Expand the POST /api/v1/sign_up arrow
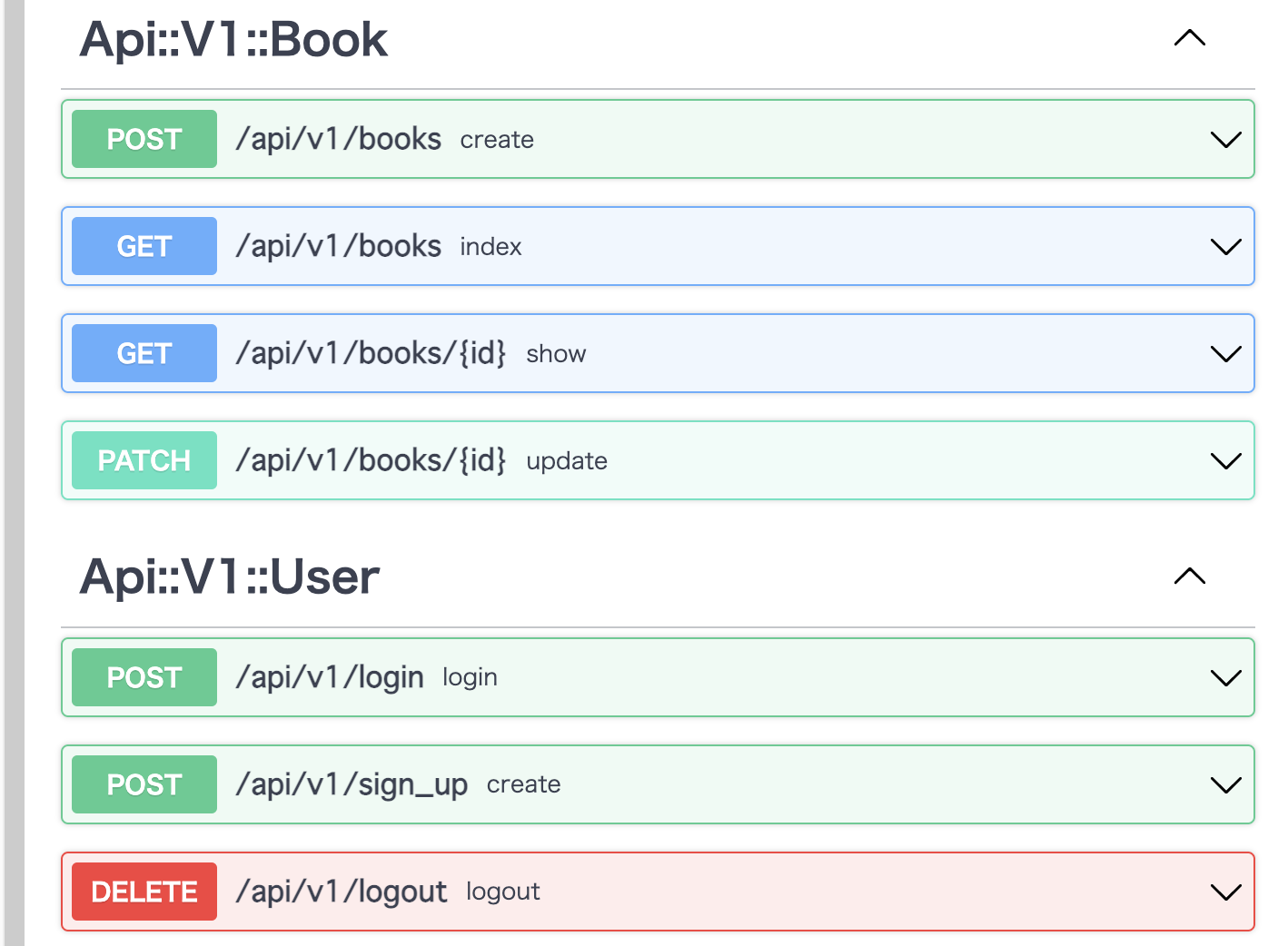Screen dimensions: 1288x946 point(1225,785)
